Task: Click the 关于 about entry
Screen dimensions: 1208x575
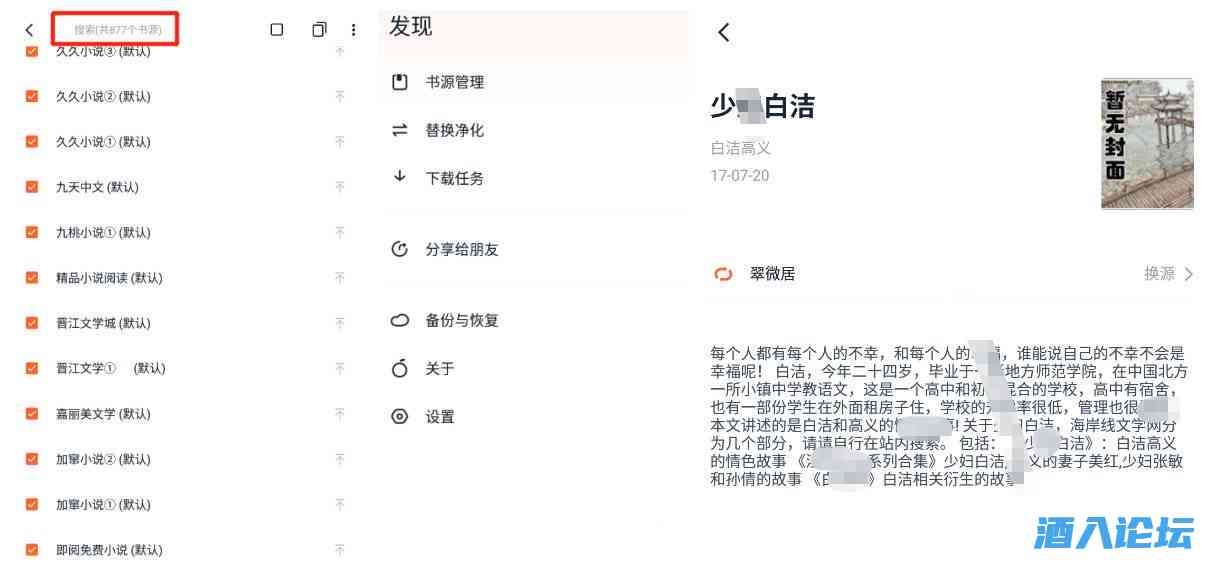Action: point(439,369)
